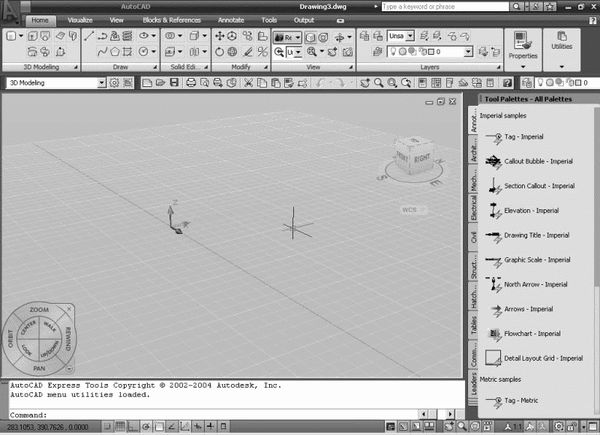
Task: Open the Unsaved layer state dropdown
Action: pos(410,36)
